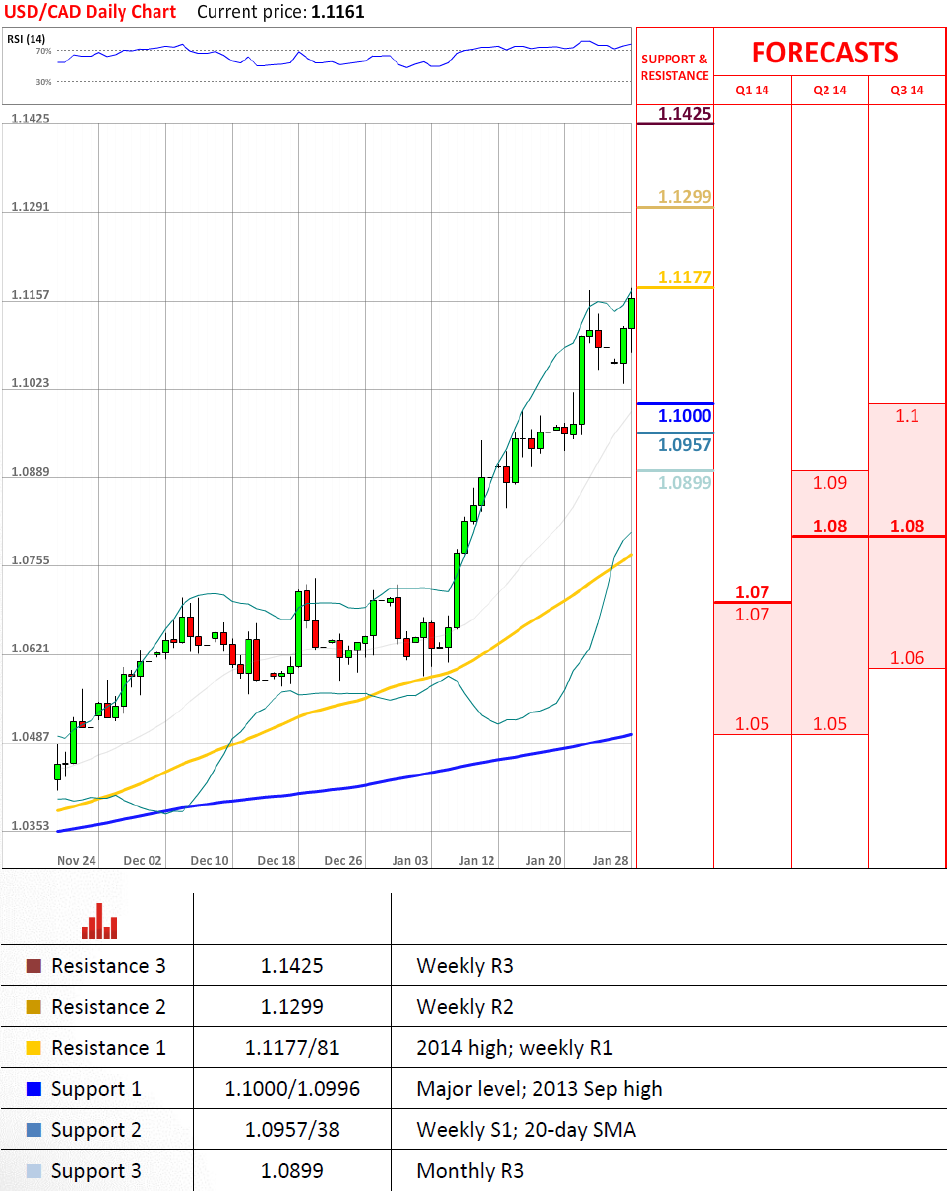Screen dimensions: 949x1191
Task: Select the 1.1000/1.0996 value cell
Action: [292, 1089]
